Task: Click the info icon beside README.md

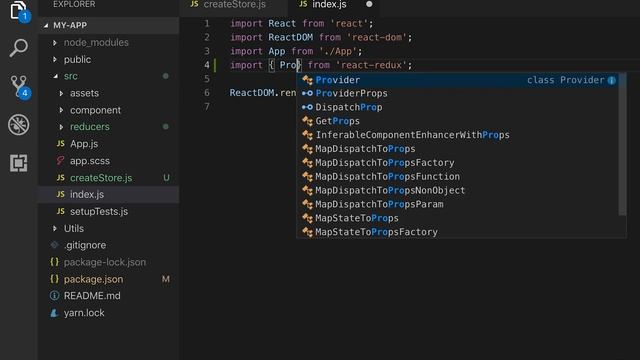Action: (x=54, y=296)
